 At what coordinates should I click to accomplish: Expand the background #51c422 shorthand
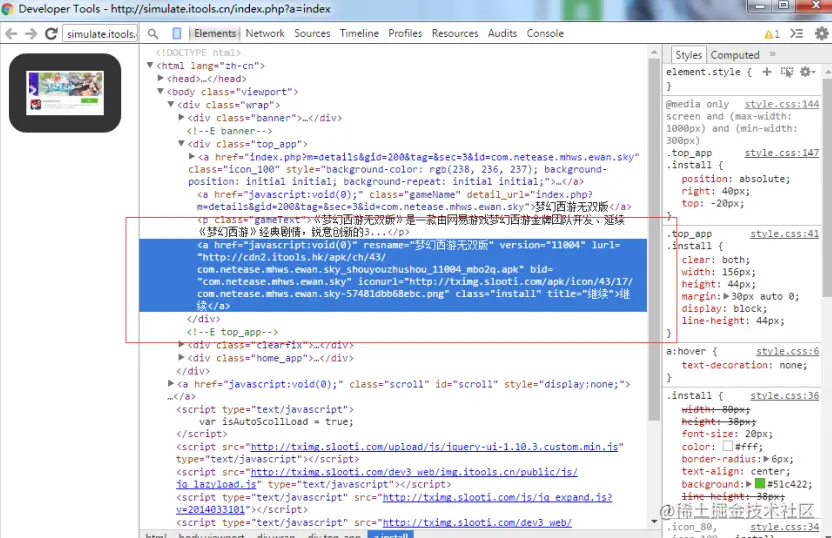[749, 484]
